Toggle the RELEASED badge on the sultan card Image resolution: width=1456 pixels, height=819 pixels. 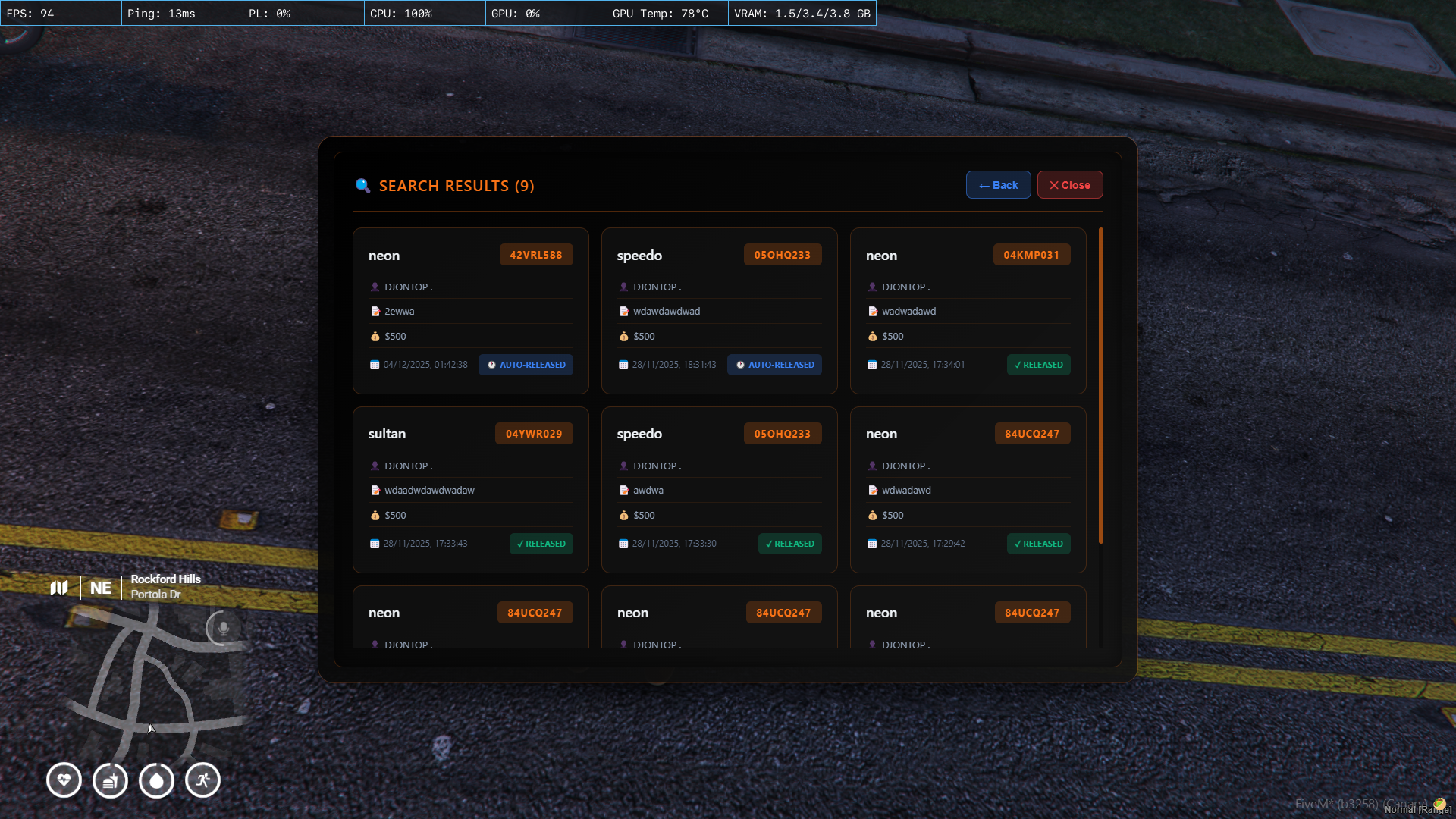pyautogui.click(x=541, y=544)
